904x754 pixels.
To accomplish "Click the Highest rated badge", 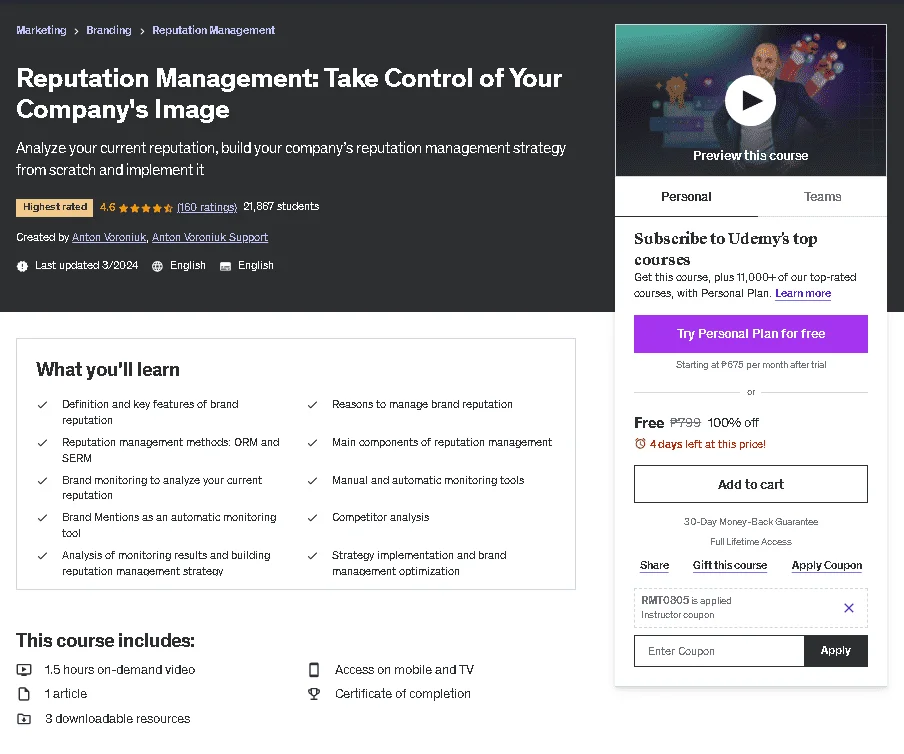I will [x=55, y=207].
